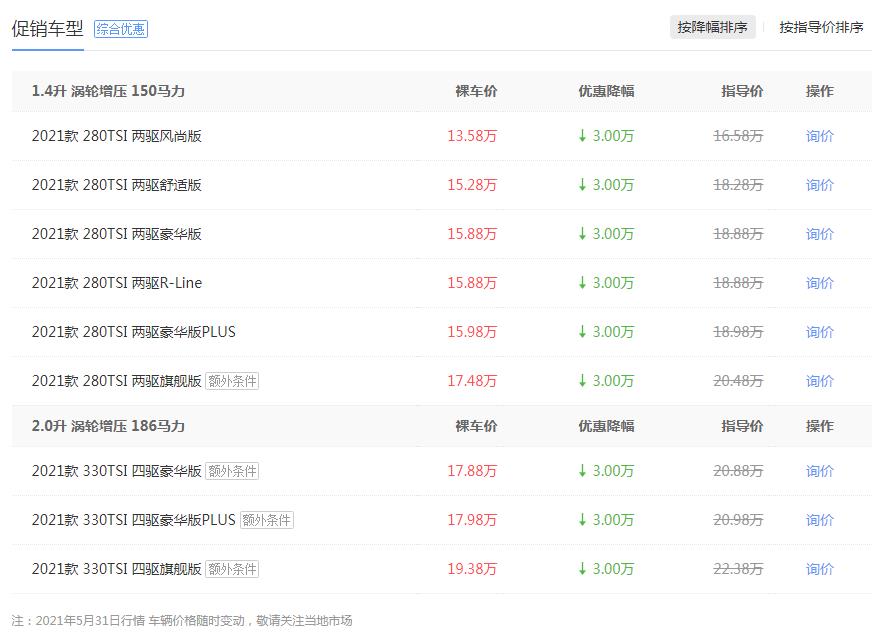
Task: Click the 18.28万 guide price
Action: (x=738, y=185)
